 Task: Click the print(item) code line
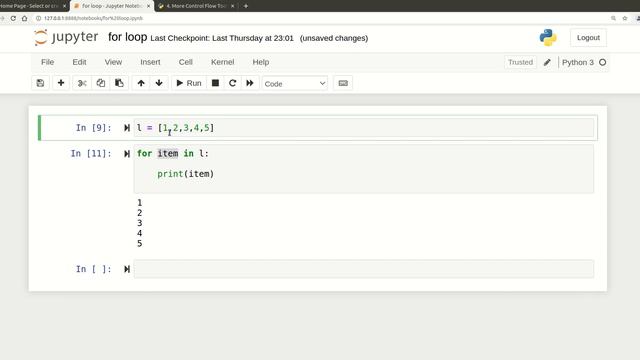(185, 174)
